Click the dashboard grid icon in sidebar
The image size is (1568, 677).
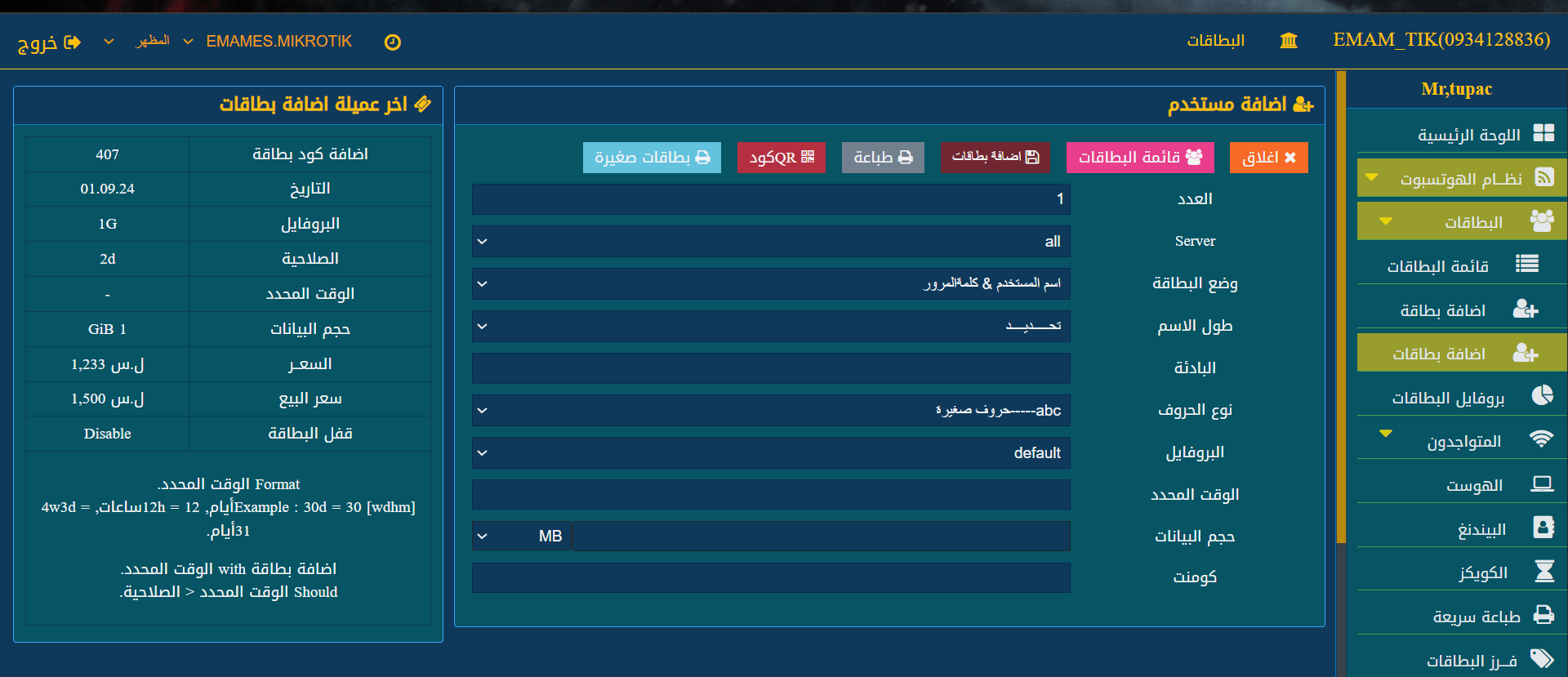1543,133
